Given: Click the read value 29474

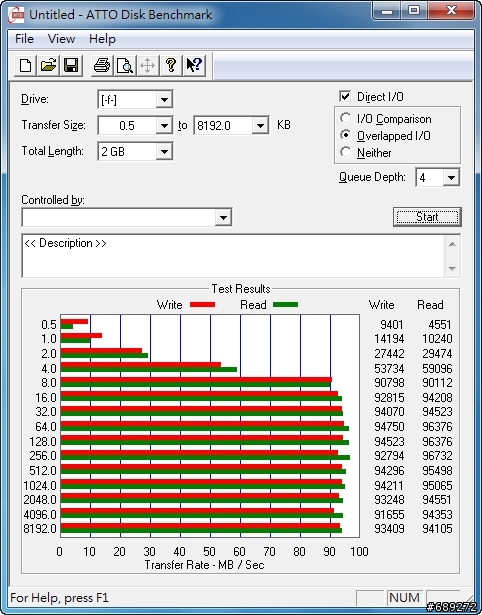Looking at the screenshot, I should pyautogui.click(x=437, y=354).
